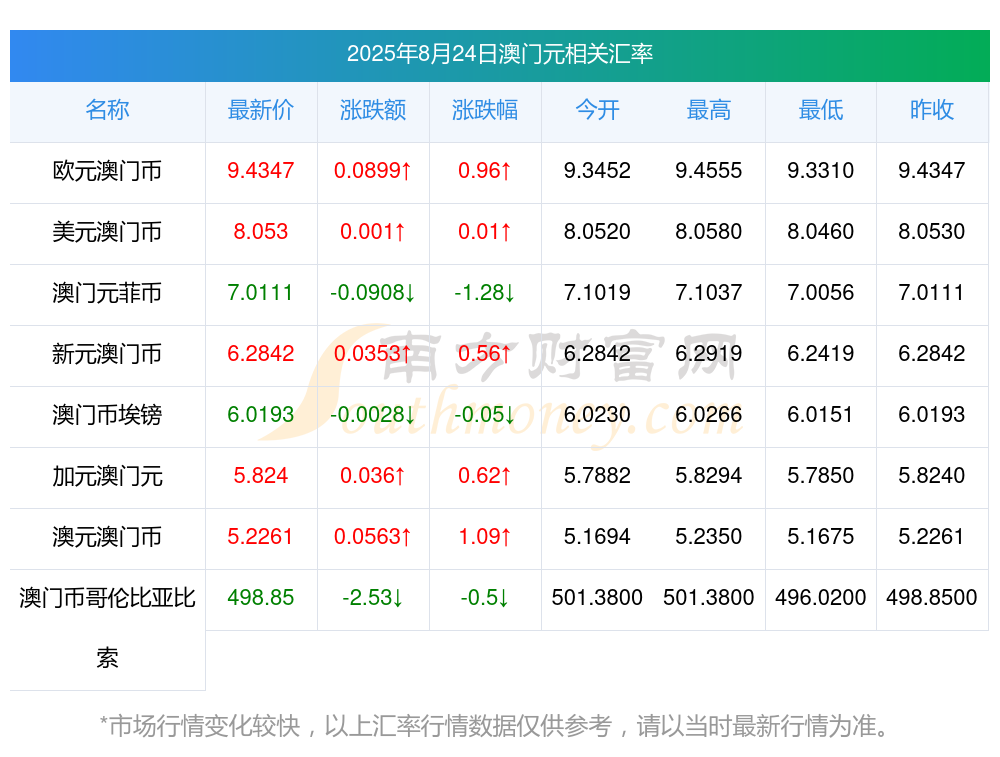The width and height of the screenshot is (1000, 757).
Task: Click previous close 498.8500
Action: tap(932, 598)
